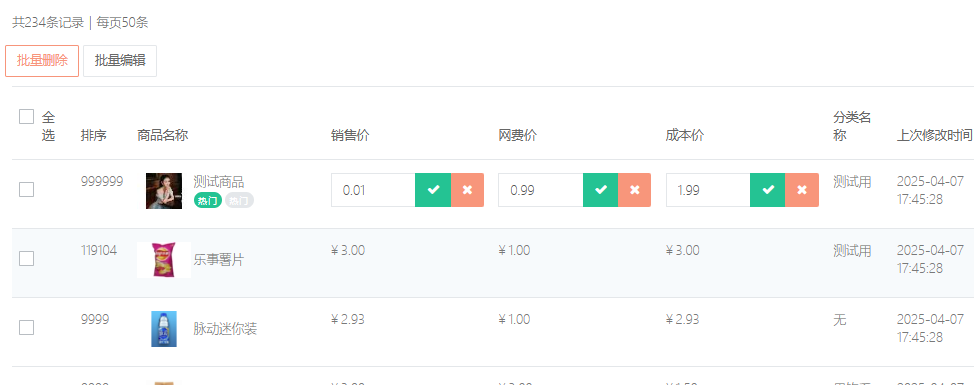Click category 无 in 脉动迷你装 row
Viewport: 974px width, 385px height.
coord(840,320)
